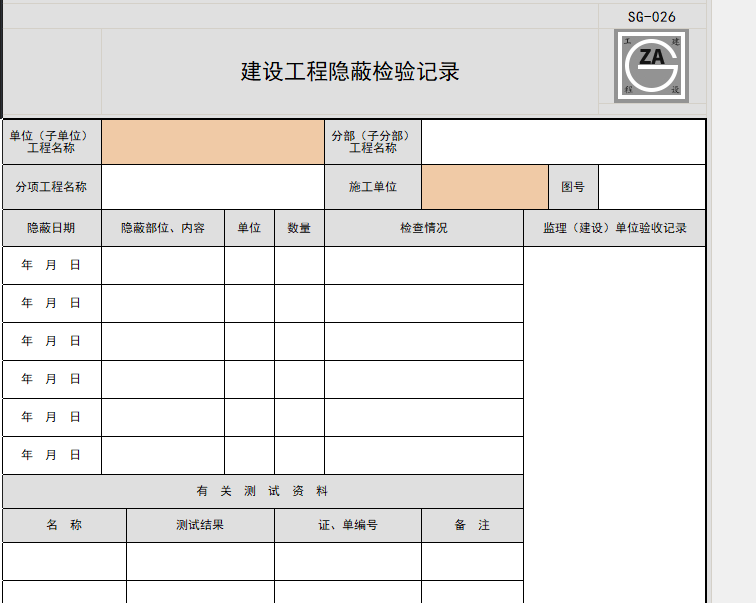The image size is (756, 603).
Task: Select the 证、单编号 header cell
Action: pos(348,525)
